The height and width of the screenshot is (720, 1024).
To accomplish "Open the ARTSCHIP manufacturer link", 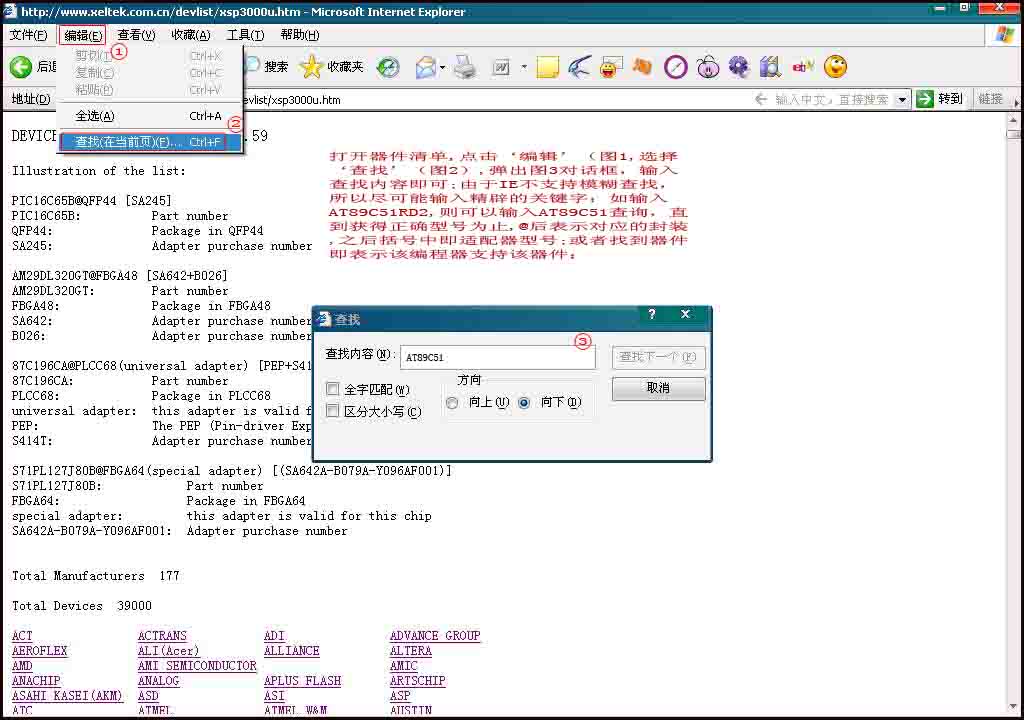I will [x=417, y=681].
